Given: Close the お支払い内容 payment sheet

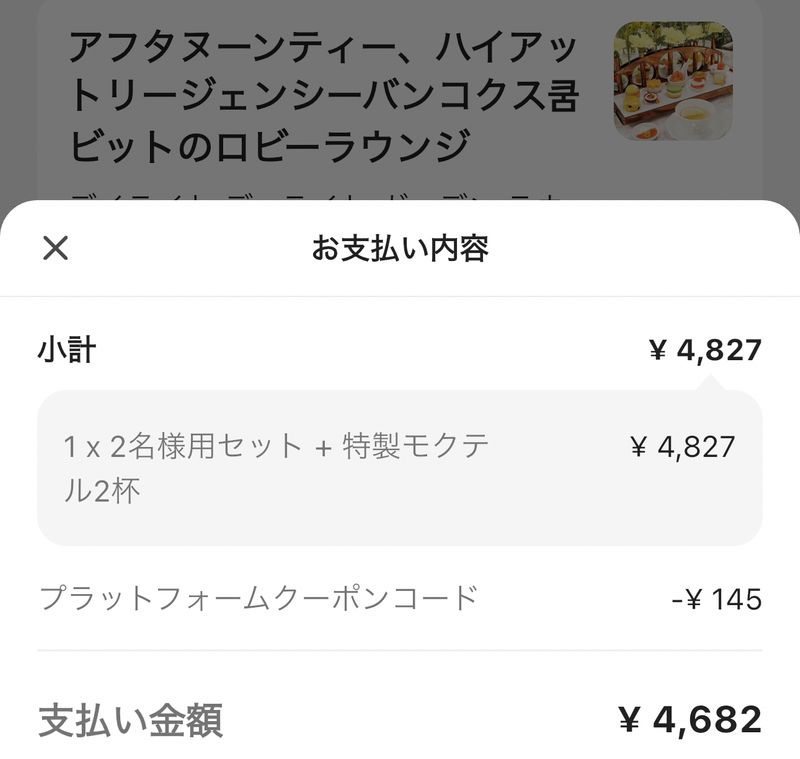Looking at the screenshot, I should point(55,248).
